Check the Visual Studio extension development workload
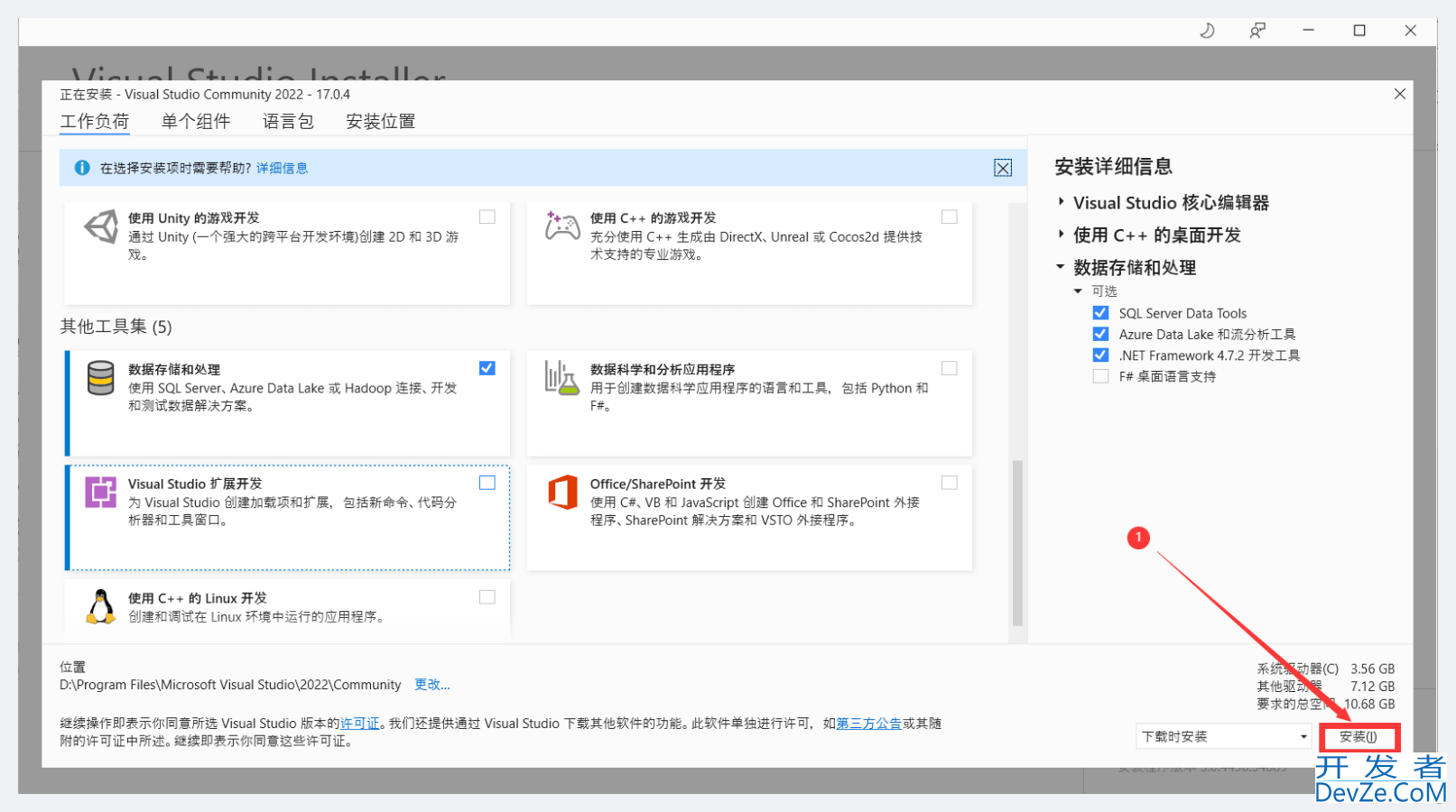The width and height of the screenshot is (1456, 812). pos(487,483)
